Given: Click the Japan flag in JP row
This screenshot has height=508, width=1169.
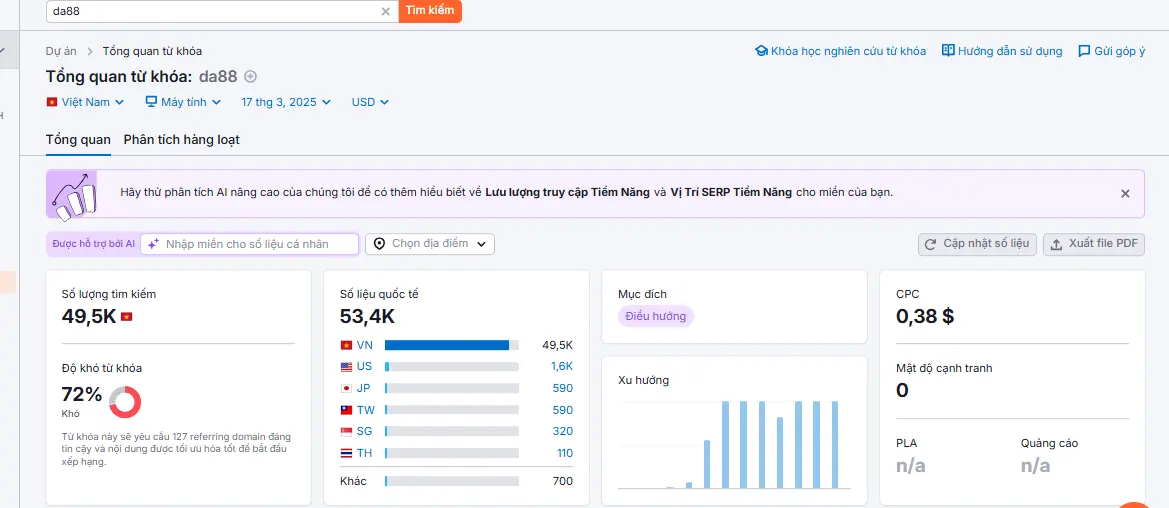Looking at the screenshot, I should point(346,388).
